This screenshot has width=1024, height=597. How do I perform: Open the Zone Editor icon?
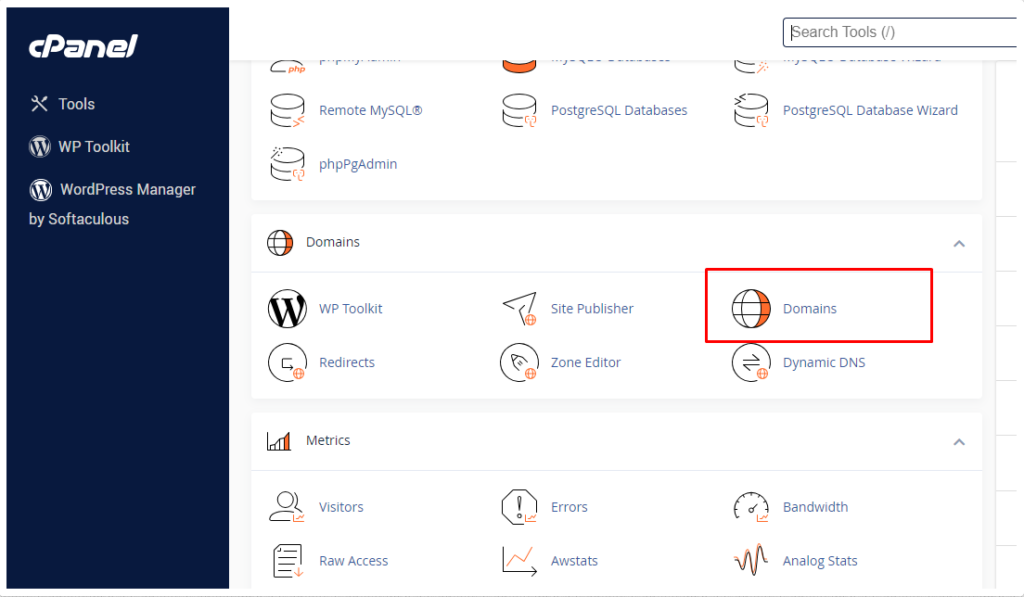pyautogui.click(x=519, y=363)
